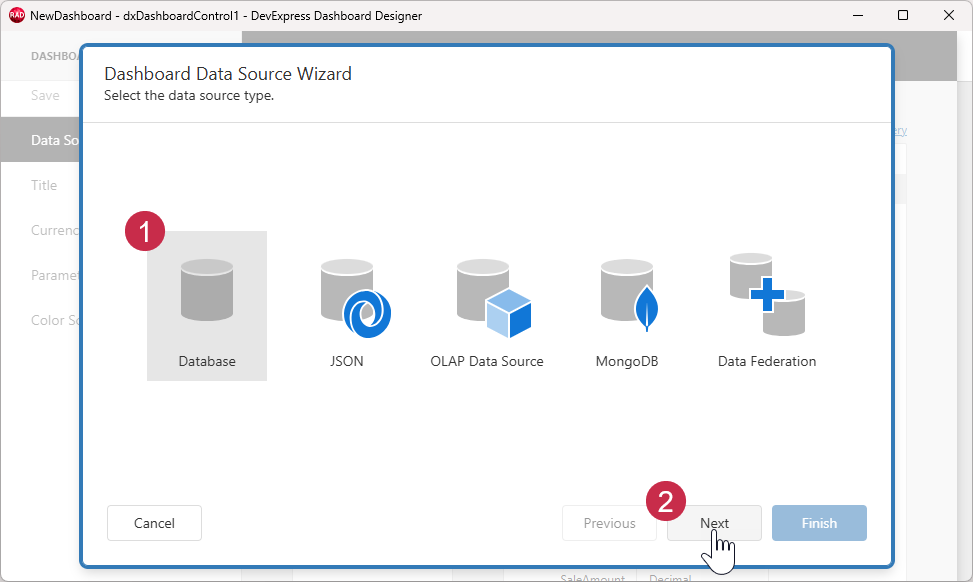Maximize the Dashboard Designer window
This screenshot has width=973, height=582.
[903, 16]
